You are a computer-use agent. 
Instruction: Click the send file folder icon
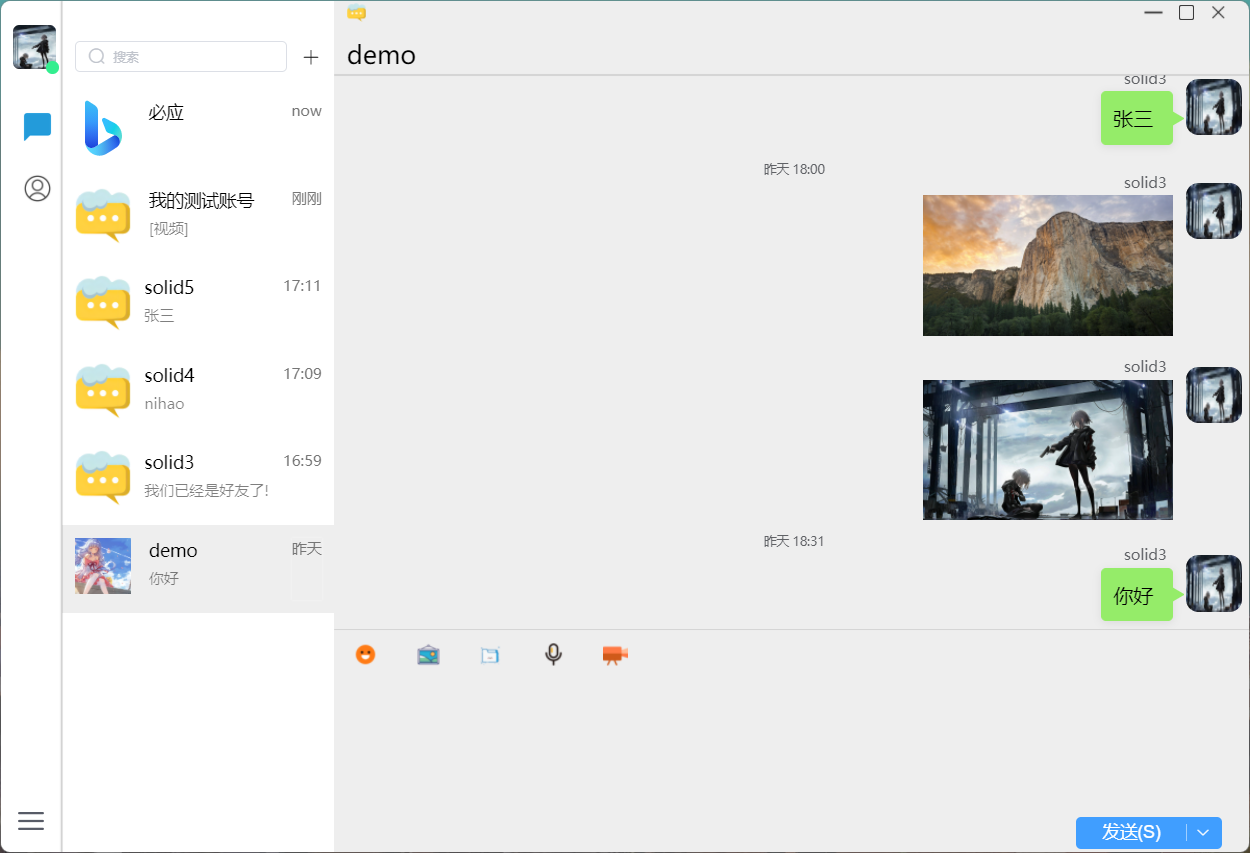490,655
